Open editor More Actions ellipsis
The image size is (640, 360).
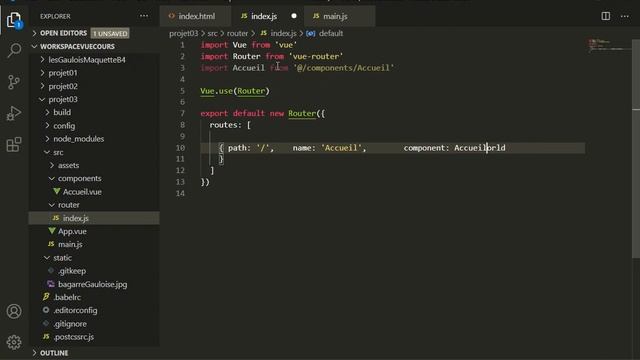click(x=624, y=16)
